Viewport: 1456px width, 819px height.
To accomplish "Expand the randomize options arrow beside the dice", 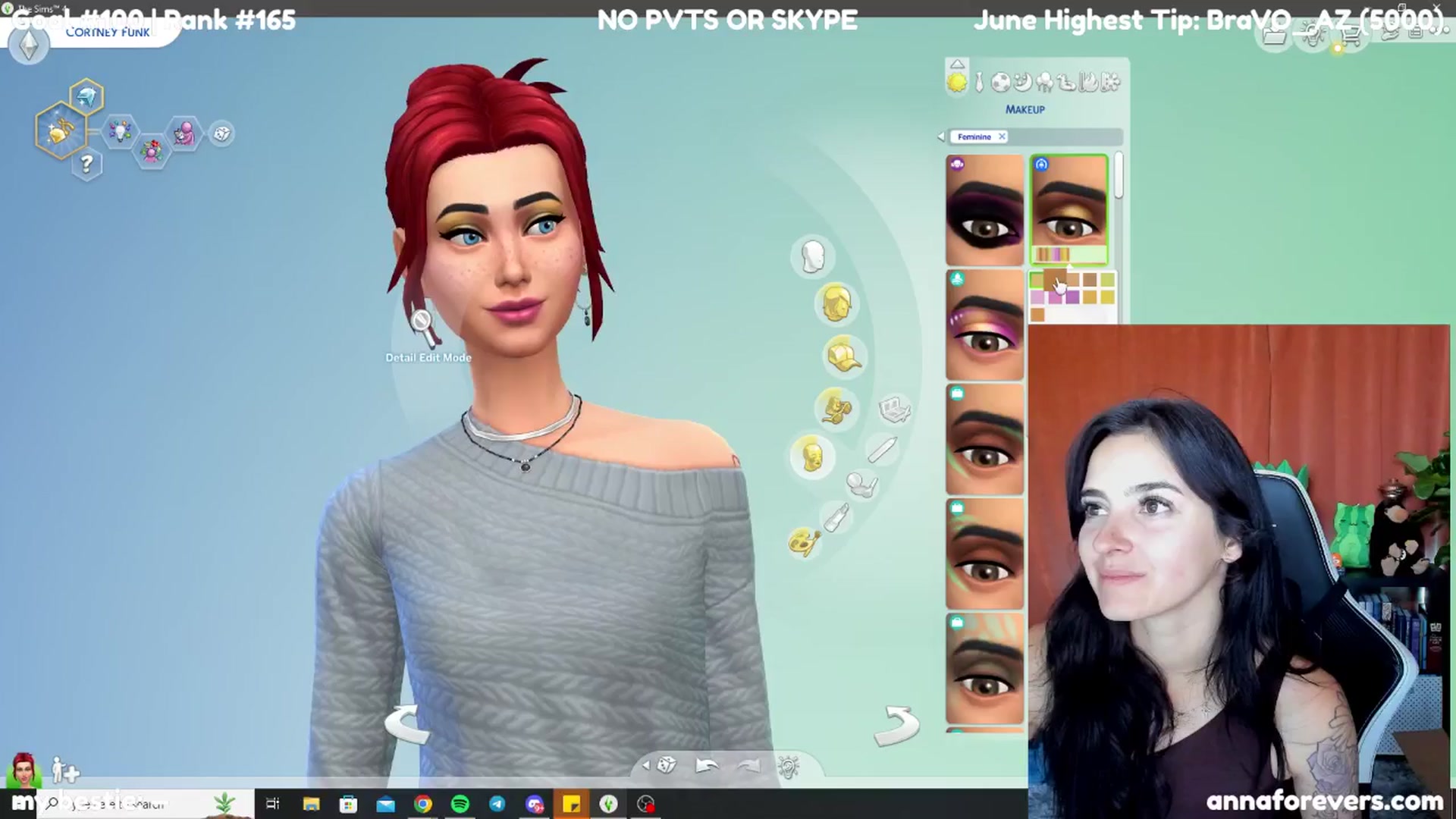I will pyautogui.click(x=646, y=765).
